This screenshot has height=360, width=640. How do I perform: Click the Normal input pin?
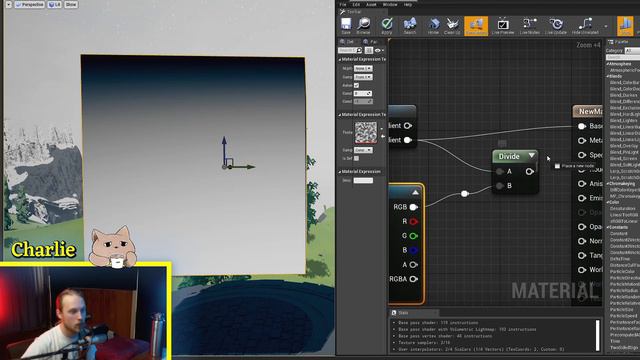(582, 241)
